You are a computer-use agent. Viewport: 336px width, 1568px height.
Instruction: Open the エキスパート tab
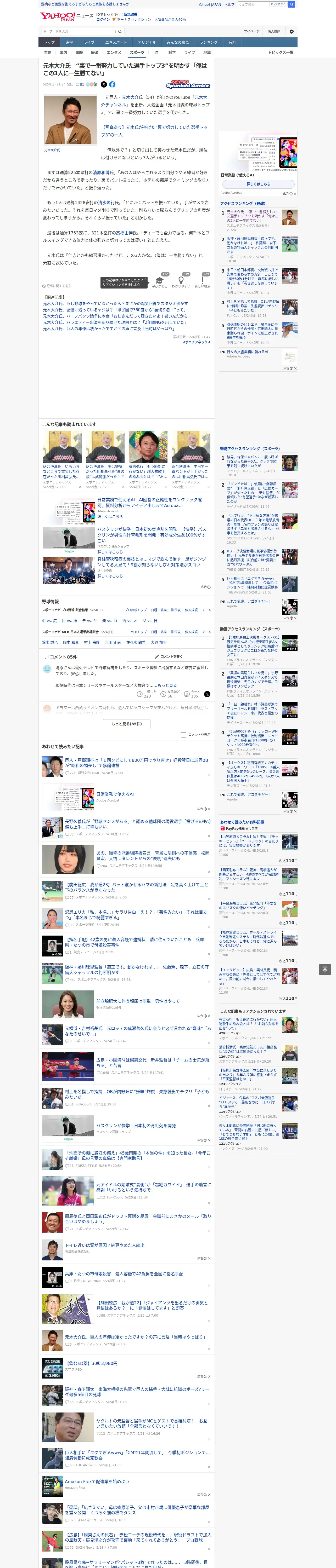(x=116, y=43)
